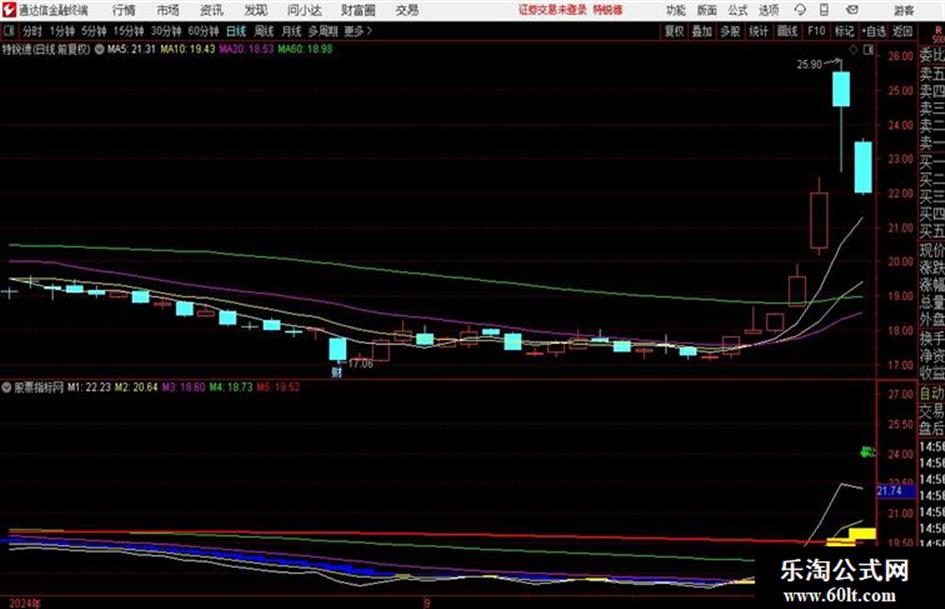
Task: Open the F10 company info button
Action: click(x=816, y=31)
